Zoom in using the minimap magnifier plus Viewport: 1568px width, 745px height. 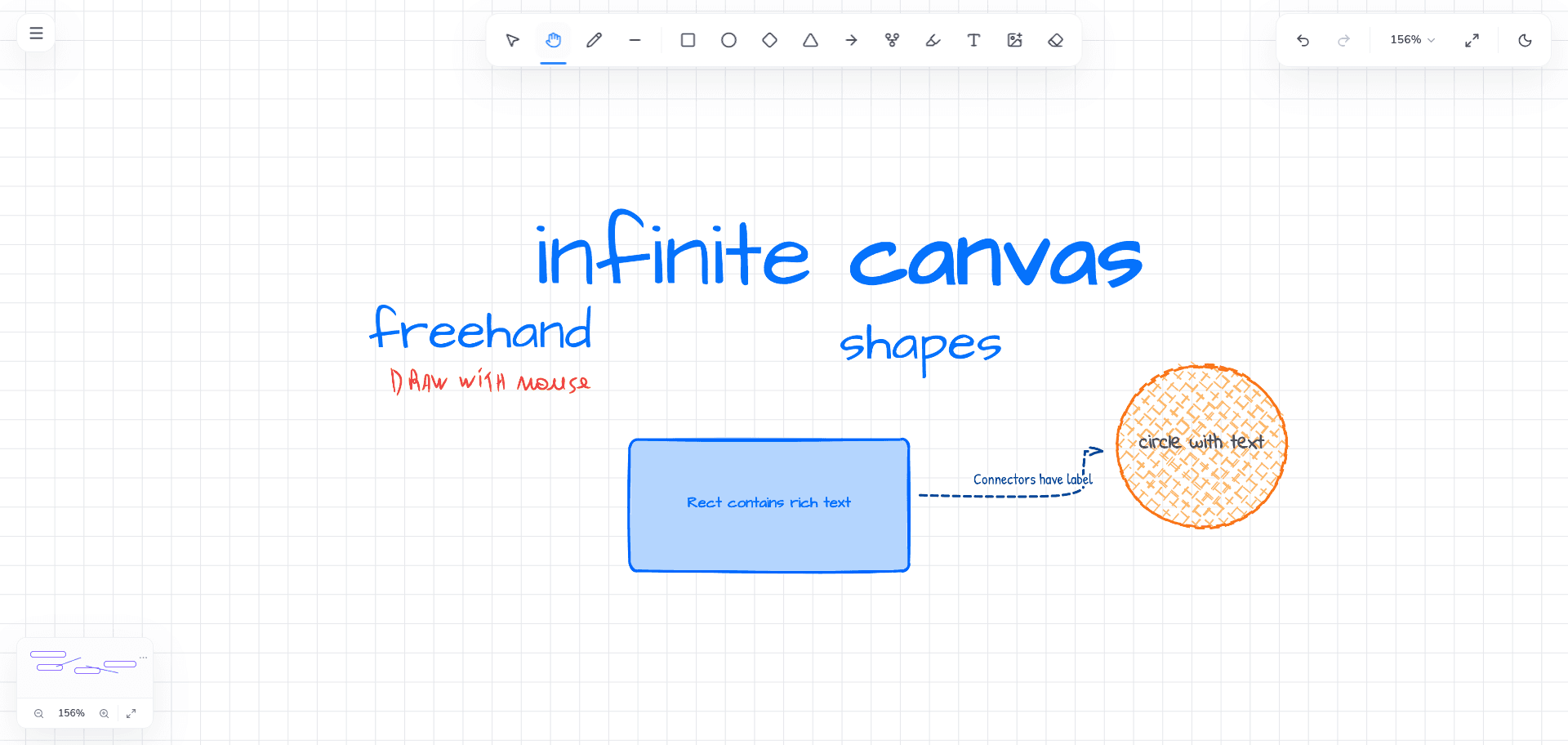104,713
